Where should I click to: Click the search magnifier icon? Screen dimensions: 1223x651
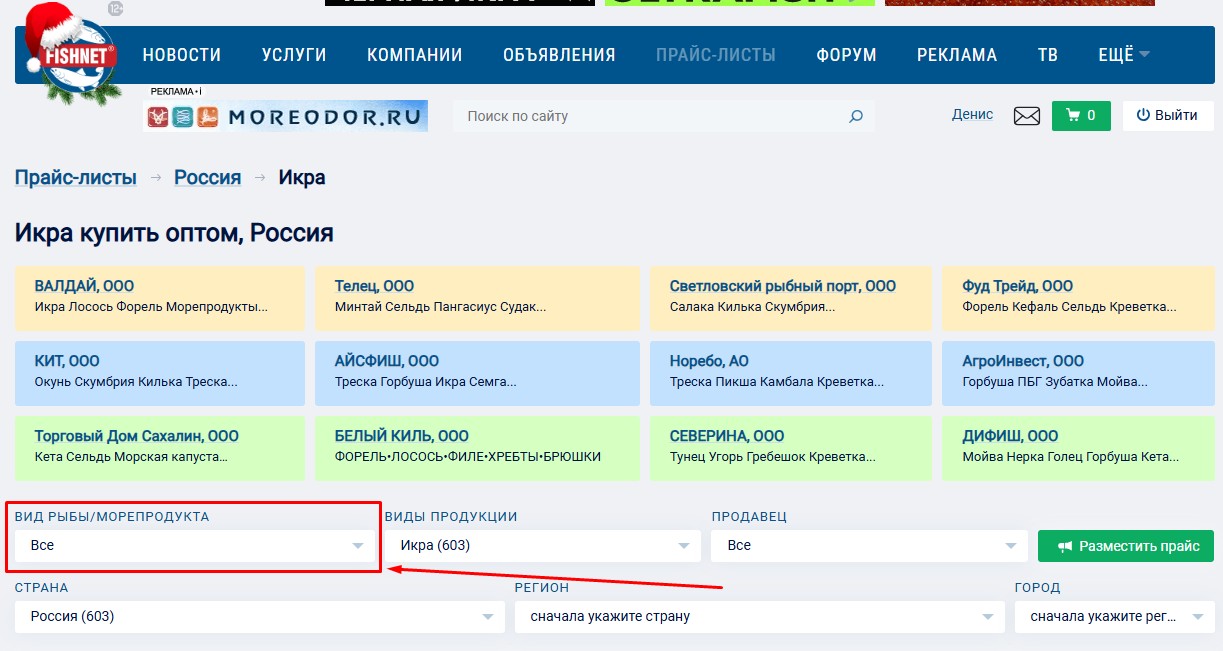[855, 116]
